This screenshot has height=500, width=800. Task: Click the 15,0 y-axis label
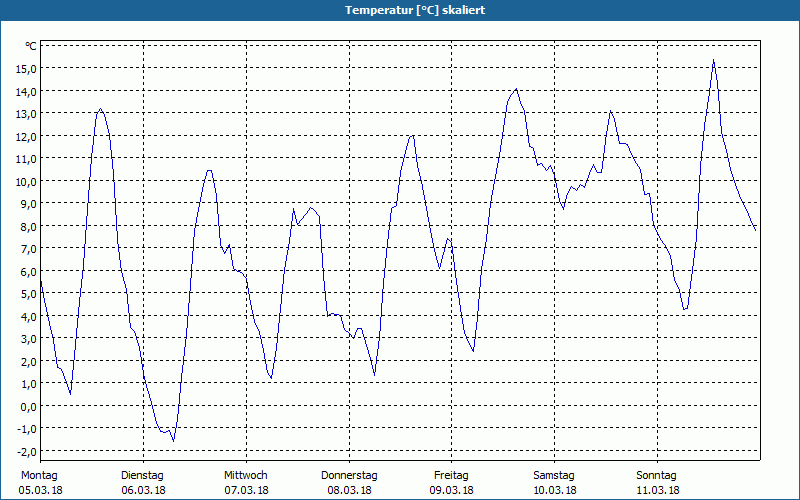[x=27, y=69]
